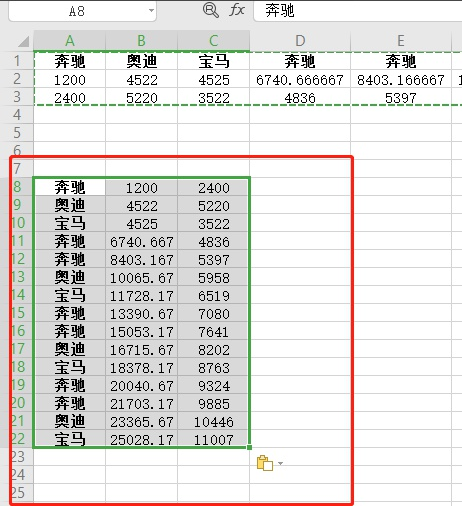Click cell C22 with value 11007
The width and height of the screenshot is (462, 506).
(214, 439)
